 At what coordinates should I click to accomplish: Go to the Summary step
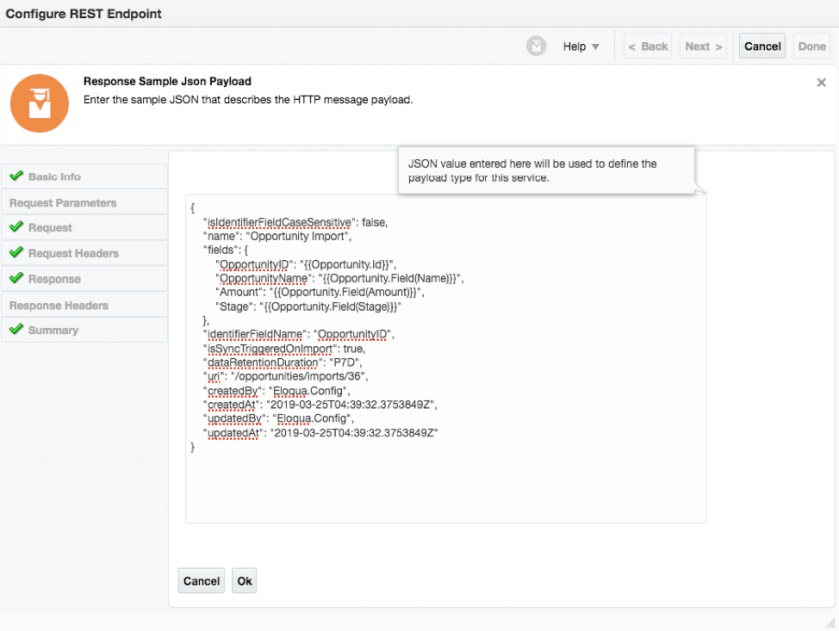click(x=53, y=330)
